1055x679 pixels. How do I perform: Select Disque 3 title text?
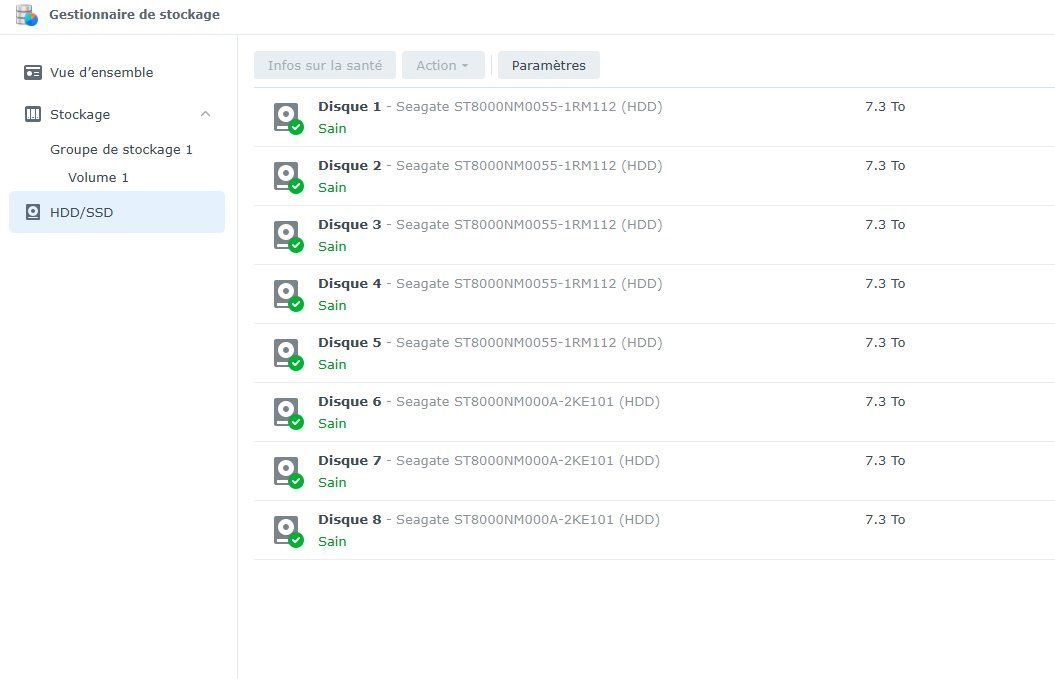coord(350,225)
